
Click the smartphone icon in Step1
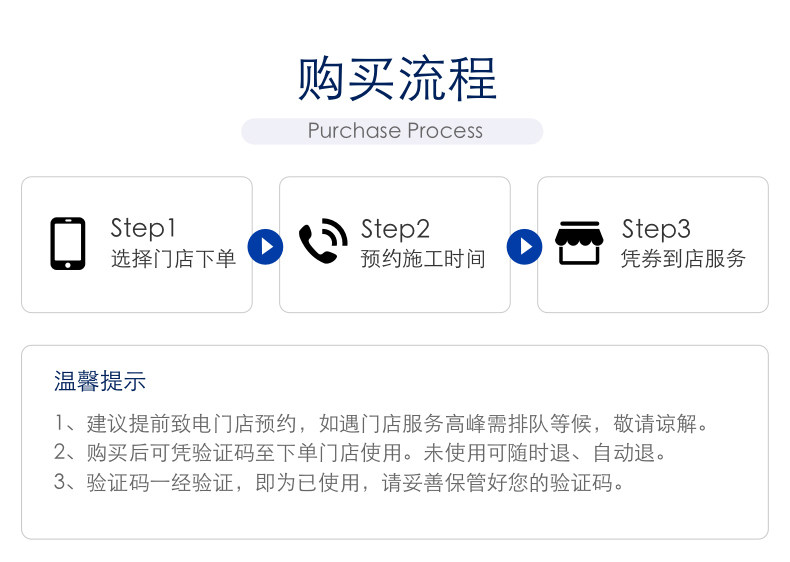68,243
